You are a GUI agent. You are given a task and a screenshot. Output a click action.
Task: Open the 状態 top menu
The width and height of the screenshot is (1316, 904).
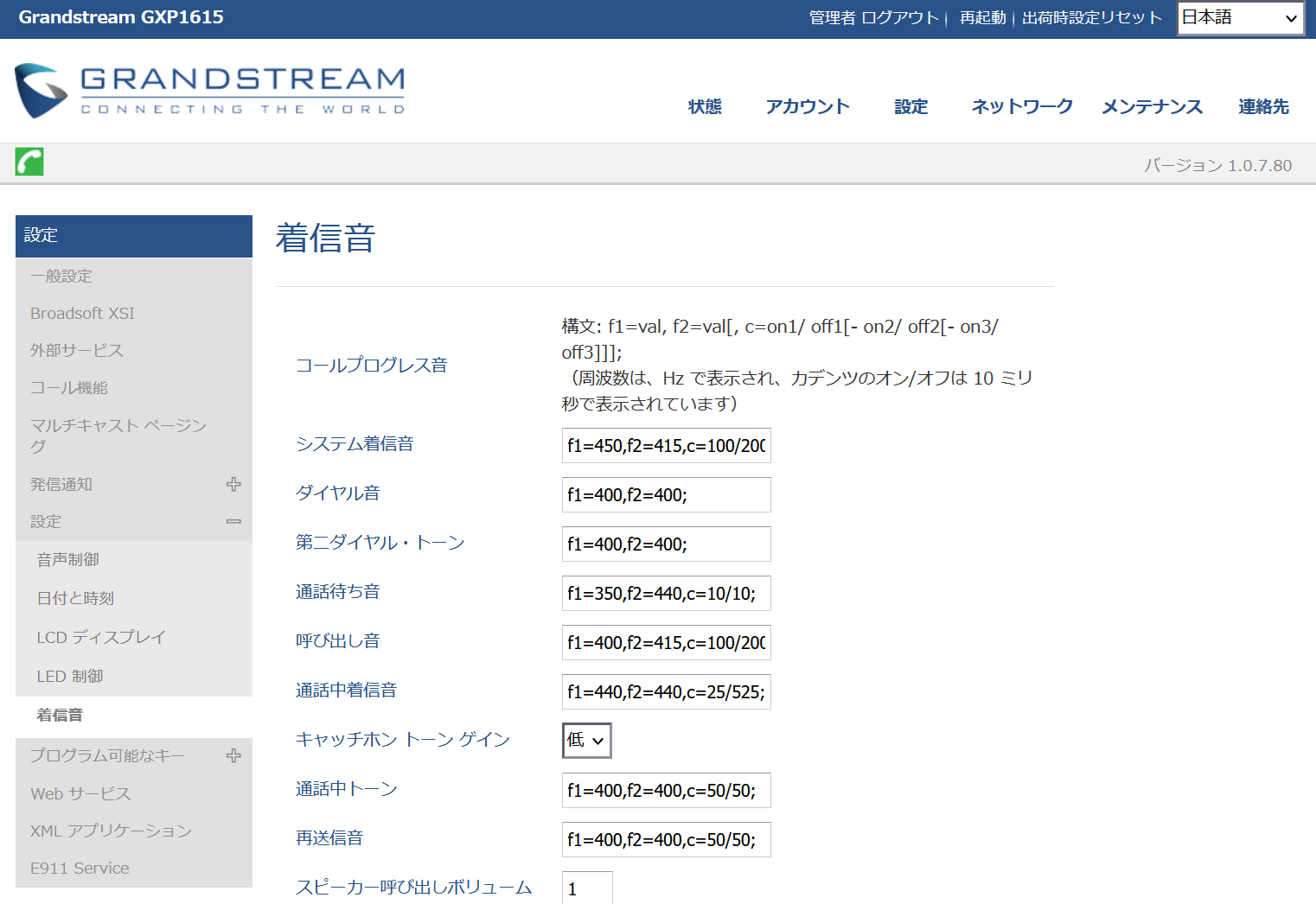[704, 106]
